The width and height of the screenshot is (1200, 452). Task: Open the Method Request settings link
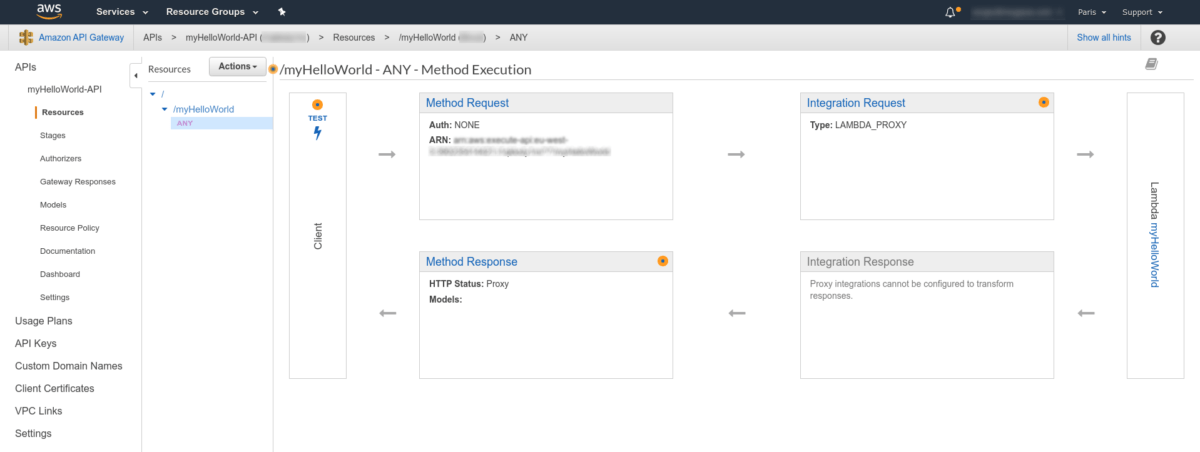click(467, 103)
